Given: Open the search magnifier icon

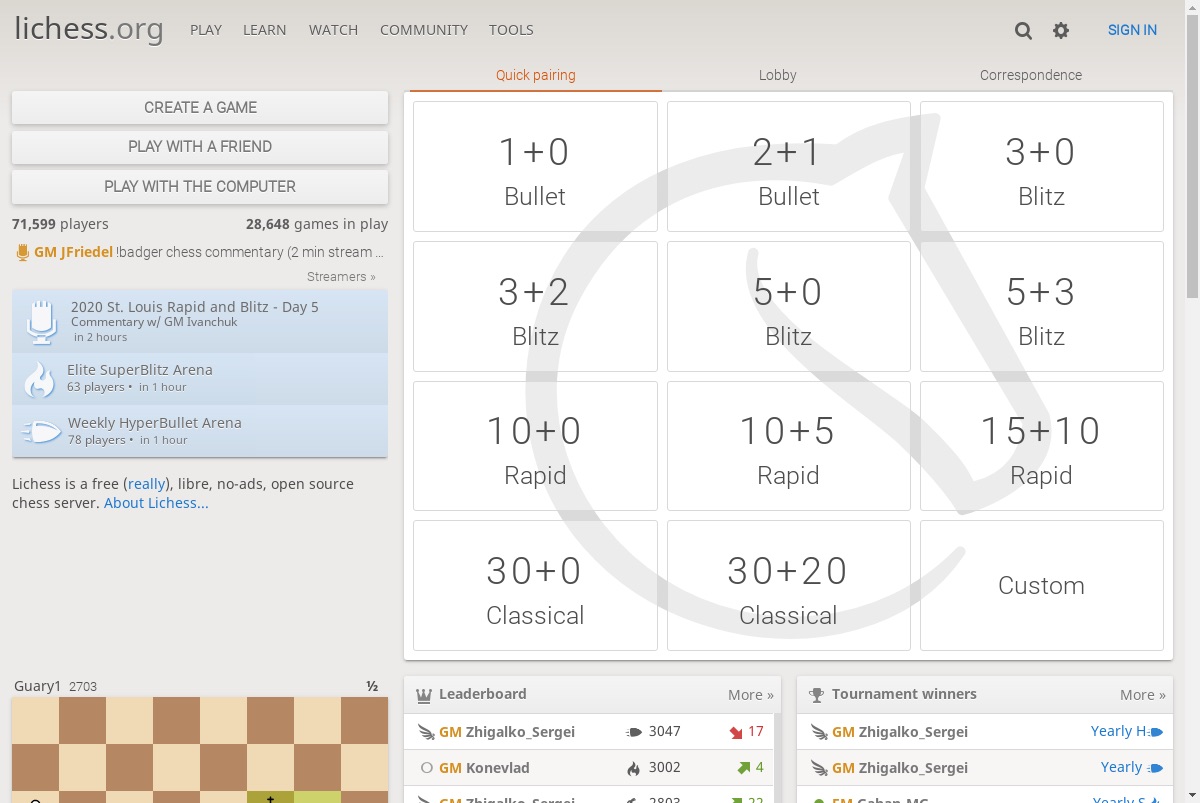Looking at the screenshot, I should [1023, 31].
